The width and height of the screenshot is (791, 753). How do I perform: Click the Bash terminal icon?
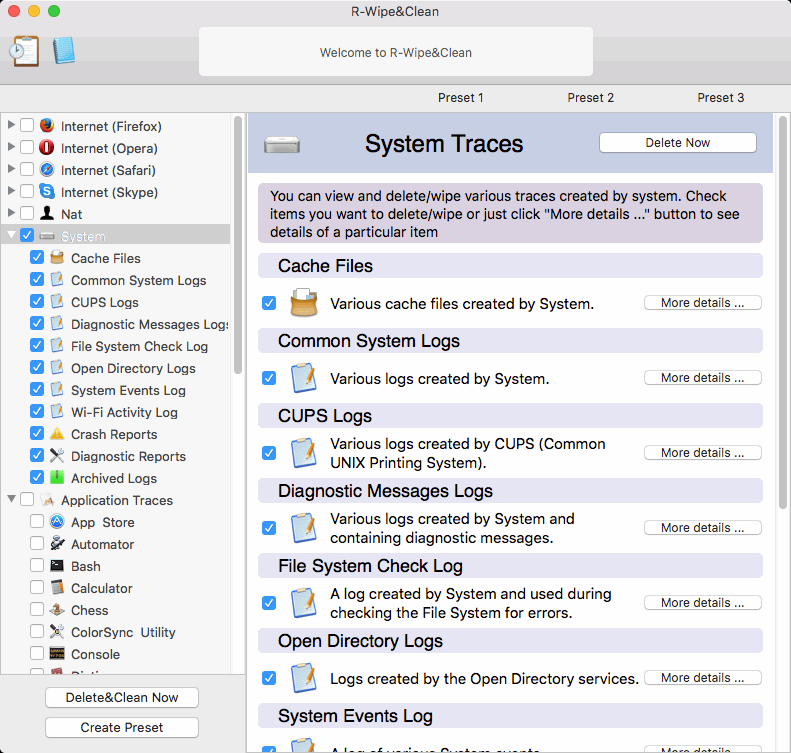point(57,565)
